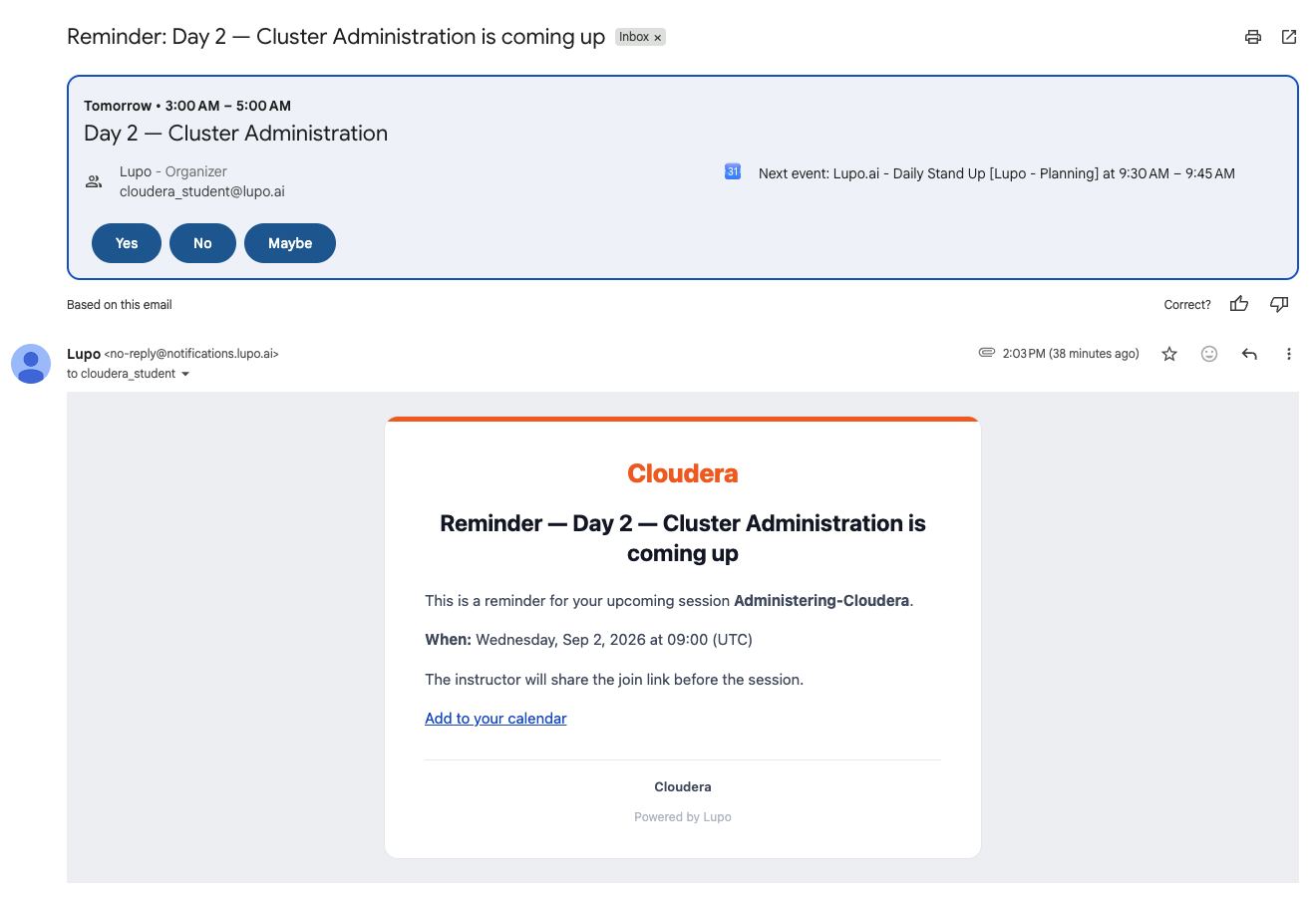This screenshot has width=1316, height=898.
Task: Click the email subject heading at top
Action: click(x=336, y=37)
